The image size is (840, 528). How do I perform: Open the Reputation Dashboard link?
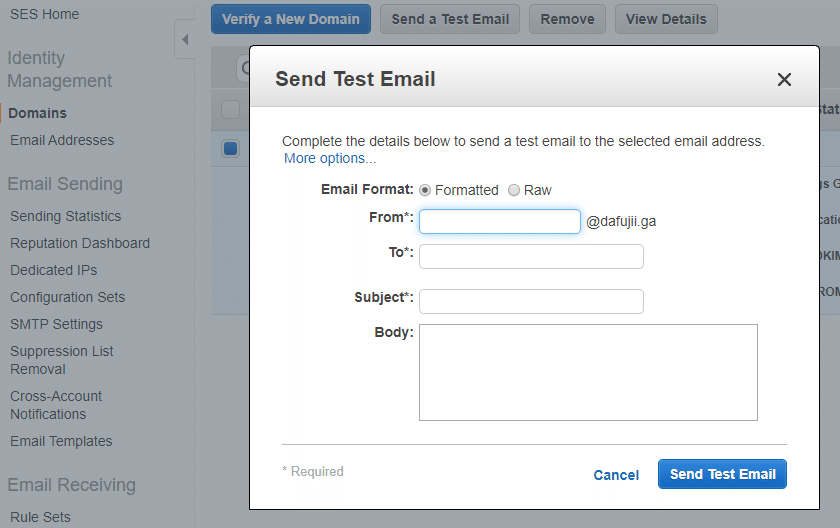point(80,243)
